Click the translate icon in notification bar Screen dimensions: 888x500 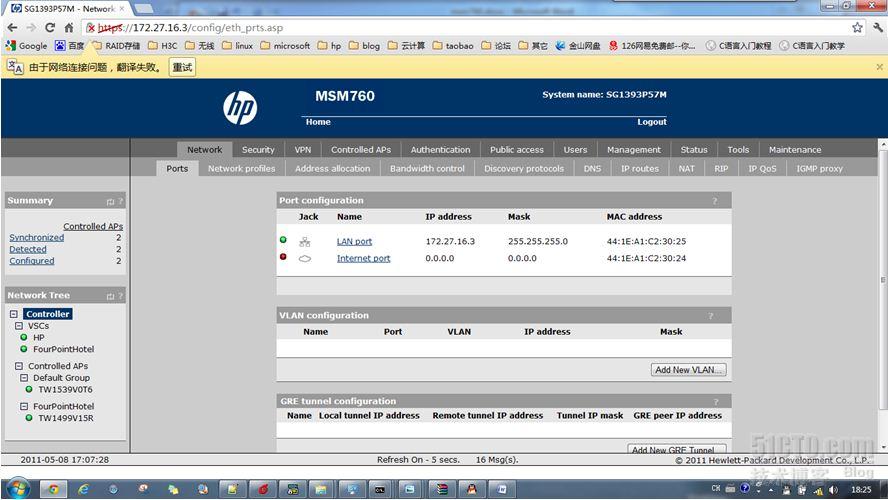click(15, 67)
